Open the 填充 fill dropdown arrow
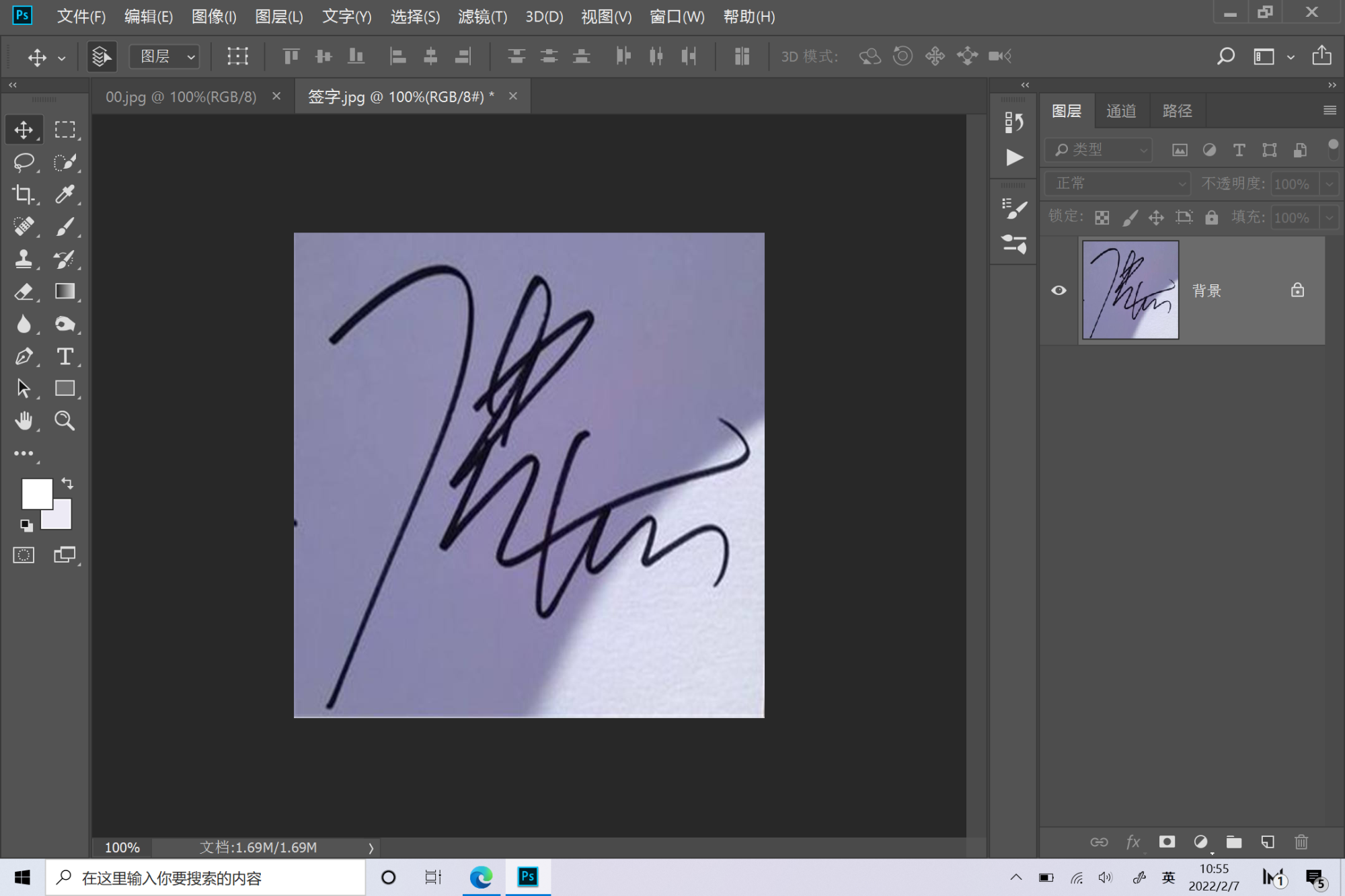1345x896 pixels. tap(1329, 218)
